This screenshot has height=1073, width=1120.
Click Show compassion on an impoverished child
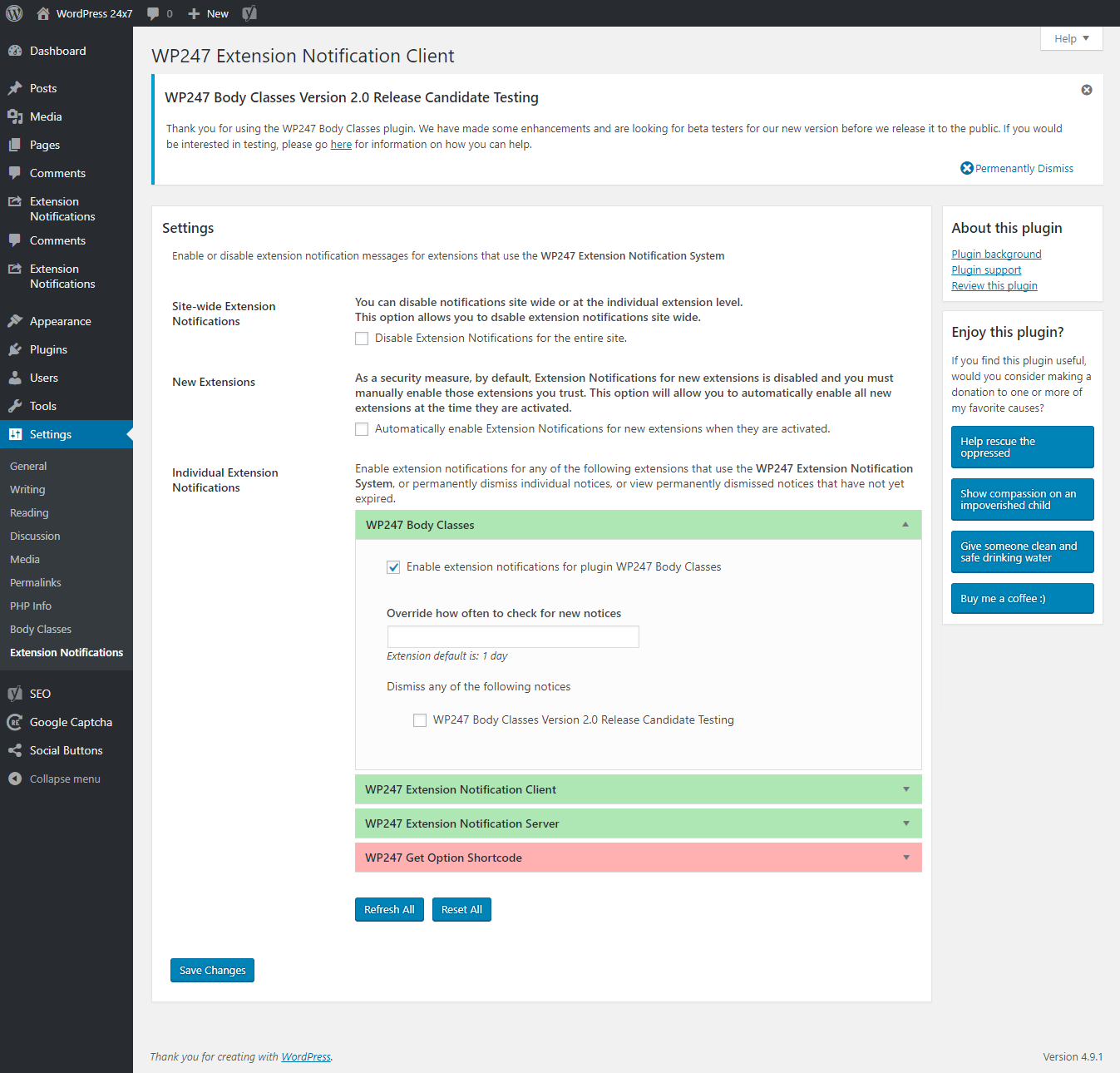1023,500
